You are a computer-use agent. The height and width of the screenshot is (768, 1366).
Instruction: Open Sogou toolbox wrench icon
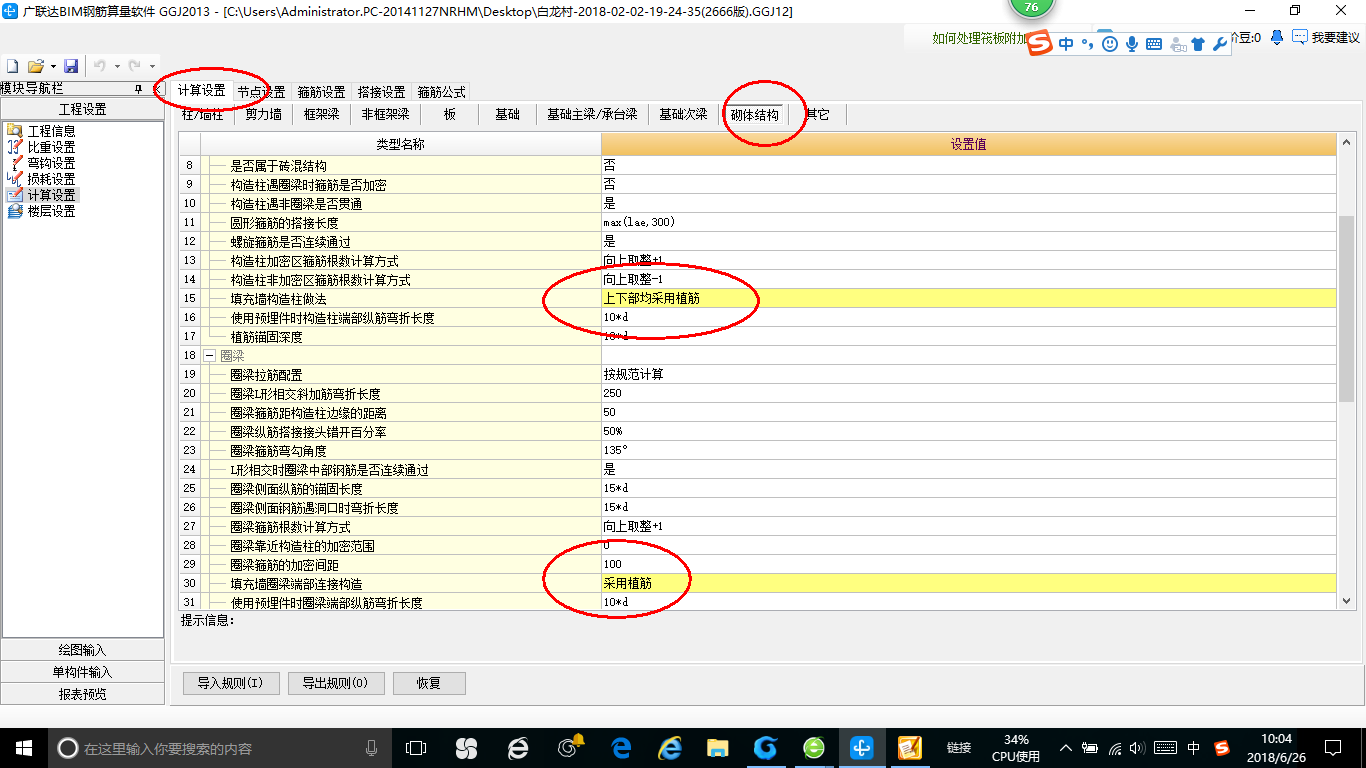click(1219, 44)
